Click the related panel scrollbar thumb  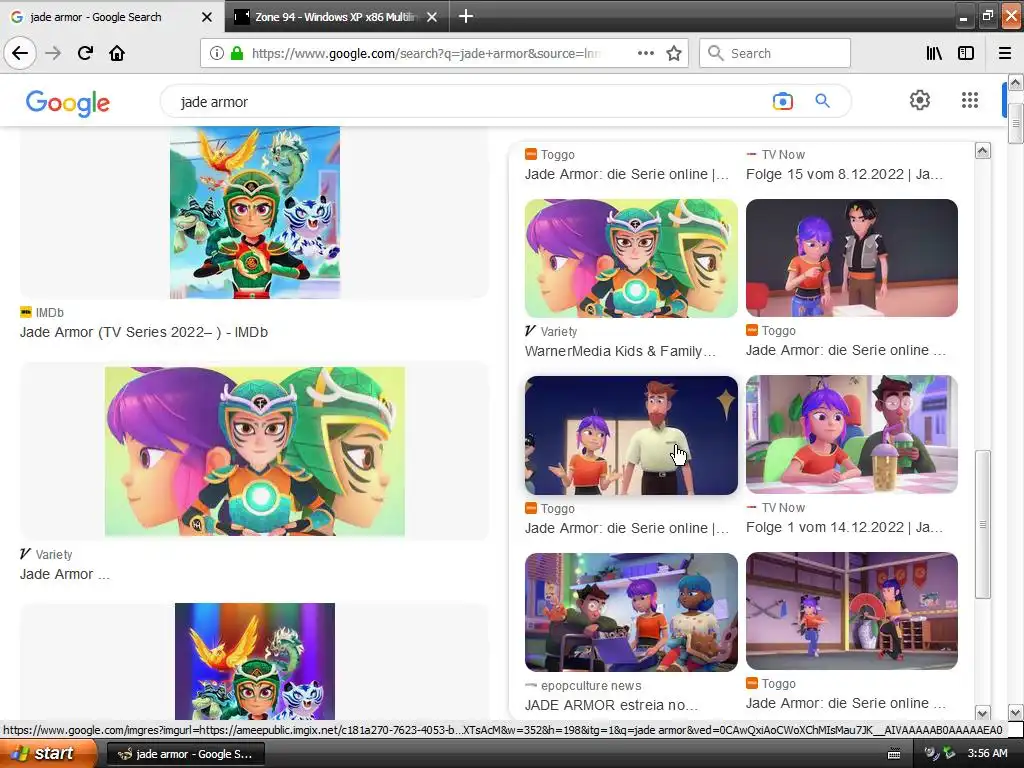pos(982,524)
